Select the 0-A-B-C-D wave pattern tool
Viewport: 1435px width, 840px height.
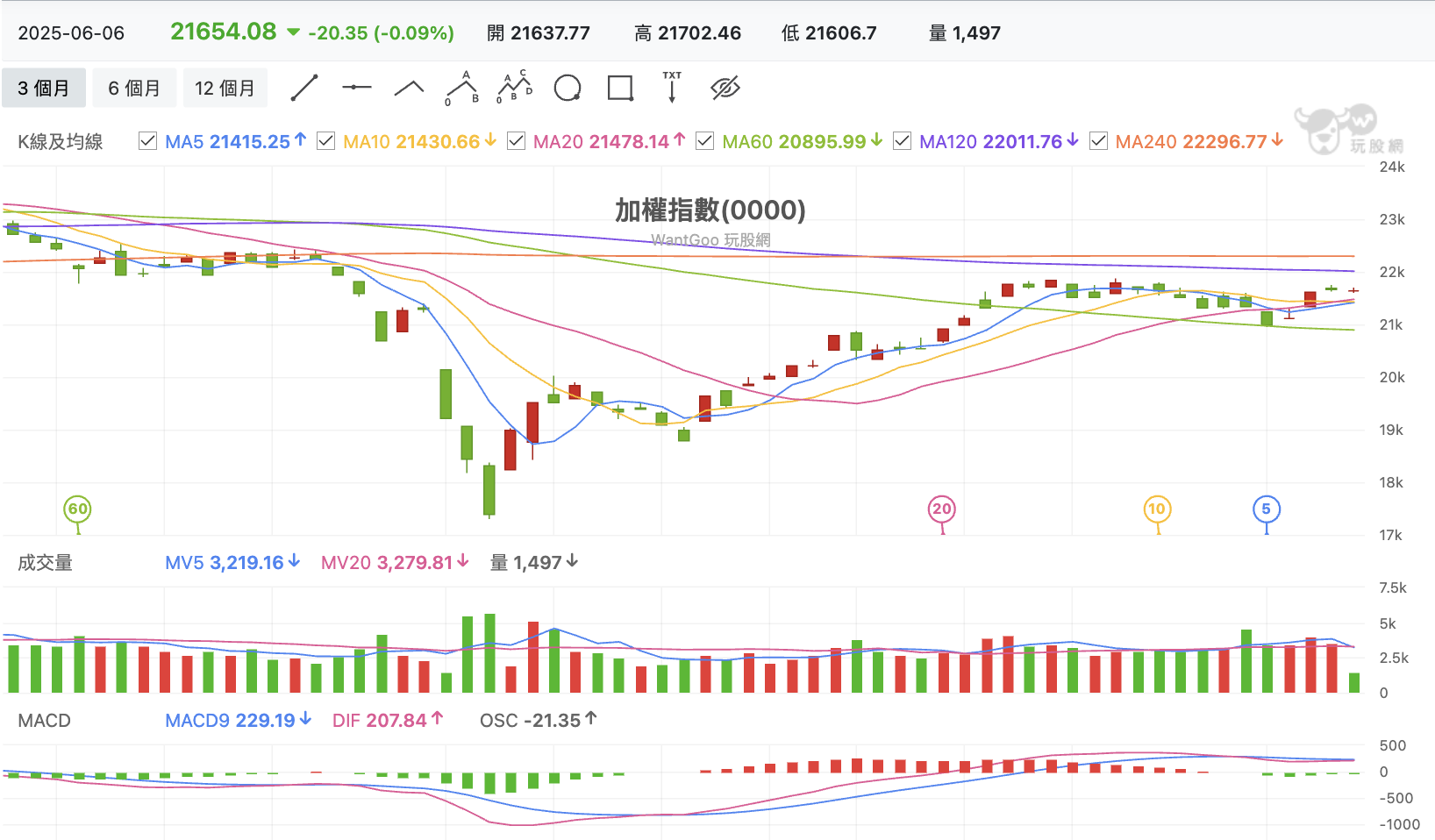(515, 88)
